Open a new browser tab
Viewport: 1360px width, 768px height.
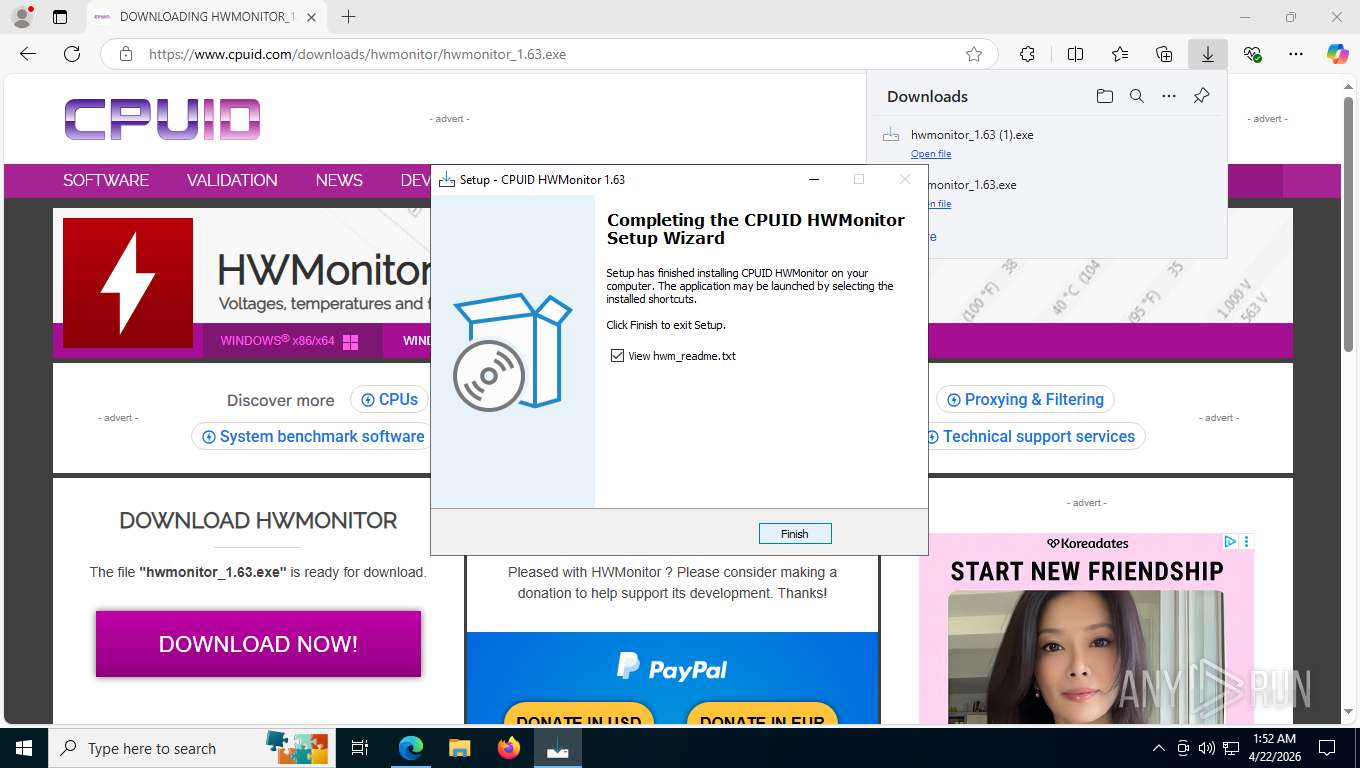pos(348,17)
